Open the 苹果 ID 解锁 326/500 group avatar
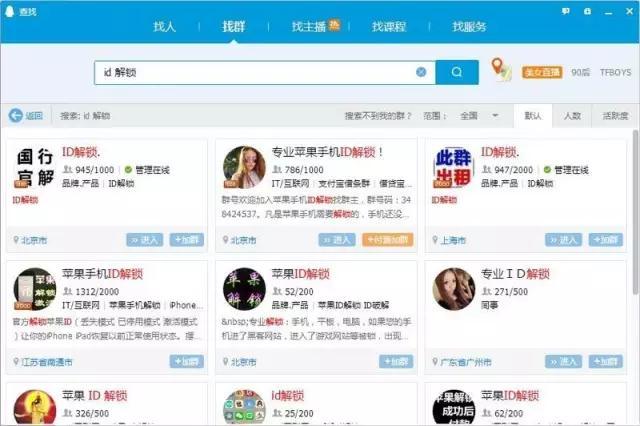Image resolution: width=640 pixels, height=426 pixels. (x=35, y=408)
